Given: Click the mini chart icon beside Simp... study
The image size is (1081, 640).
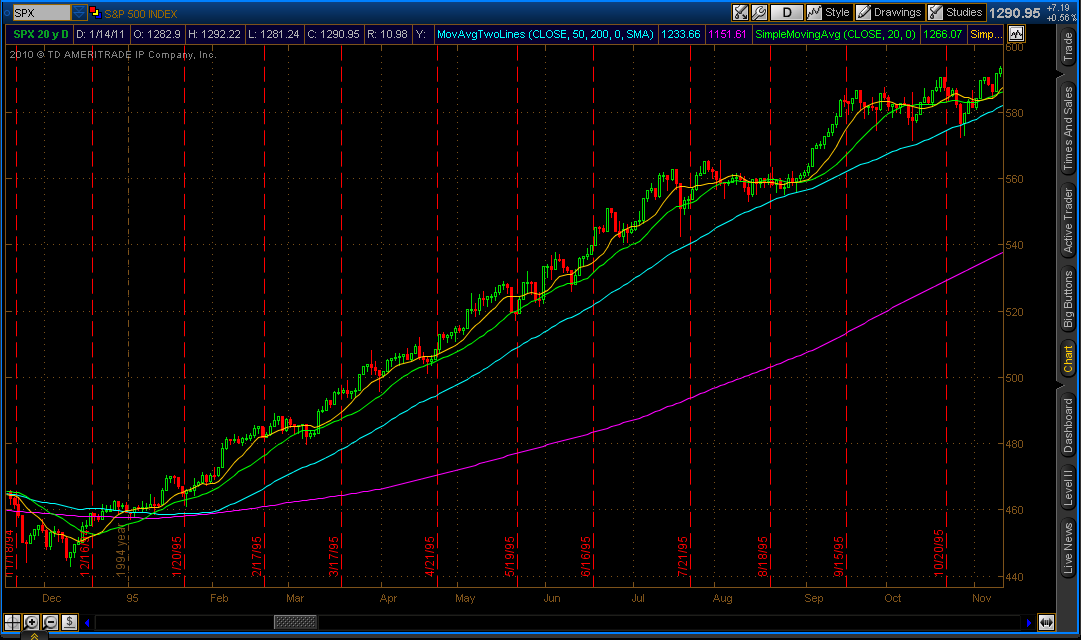Looking at the screenshot, I should (x=1016, y=33).
